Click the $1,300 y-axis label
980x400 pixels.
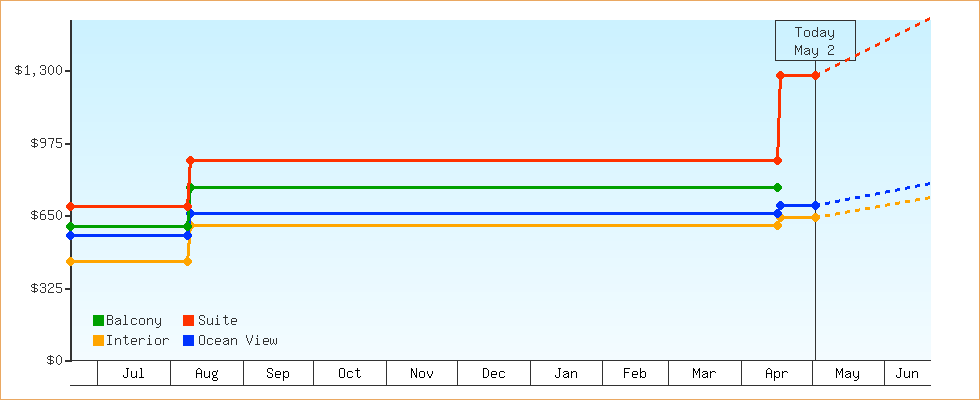[x=39, y=70]
